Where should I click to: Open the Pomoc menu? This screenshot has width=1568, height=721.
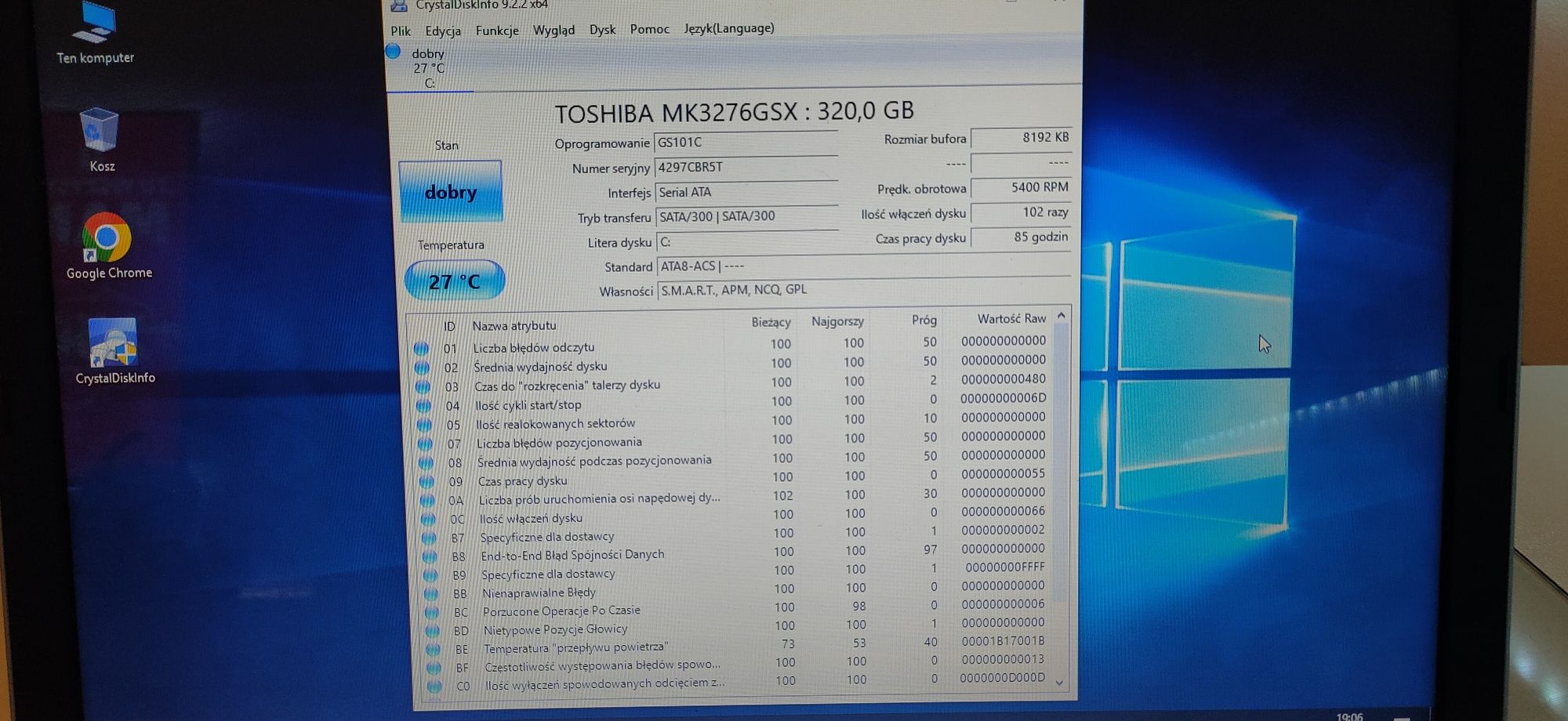[x=649, y=29]
